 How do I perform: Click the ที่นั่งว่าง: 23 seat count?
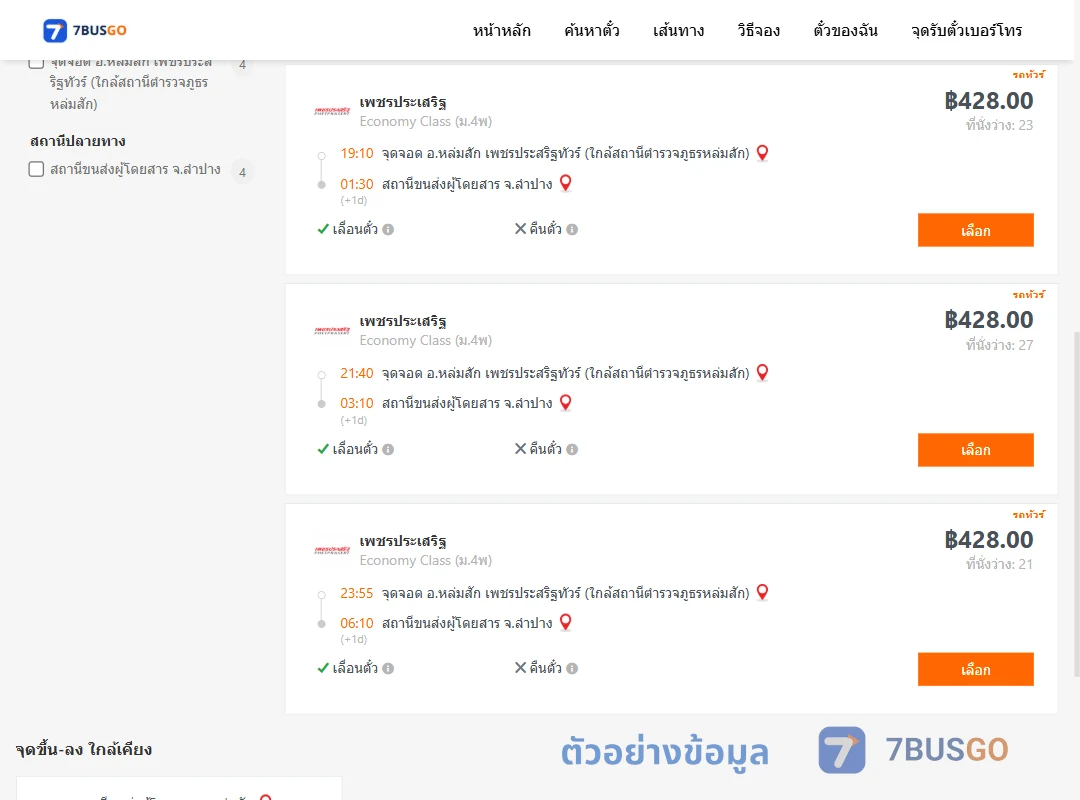pyautogui.click(x=999, y=125)
